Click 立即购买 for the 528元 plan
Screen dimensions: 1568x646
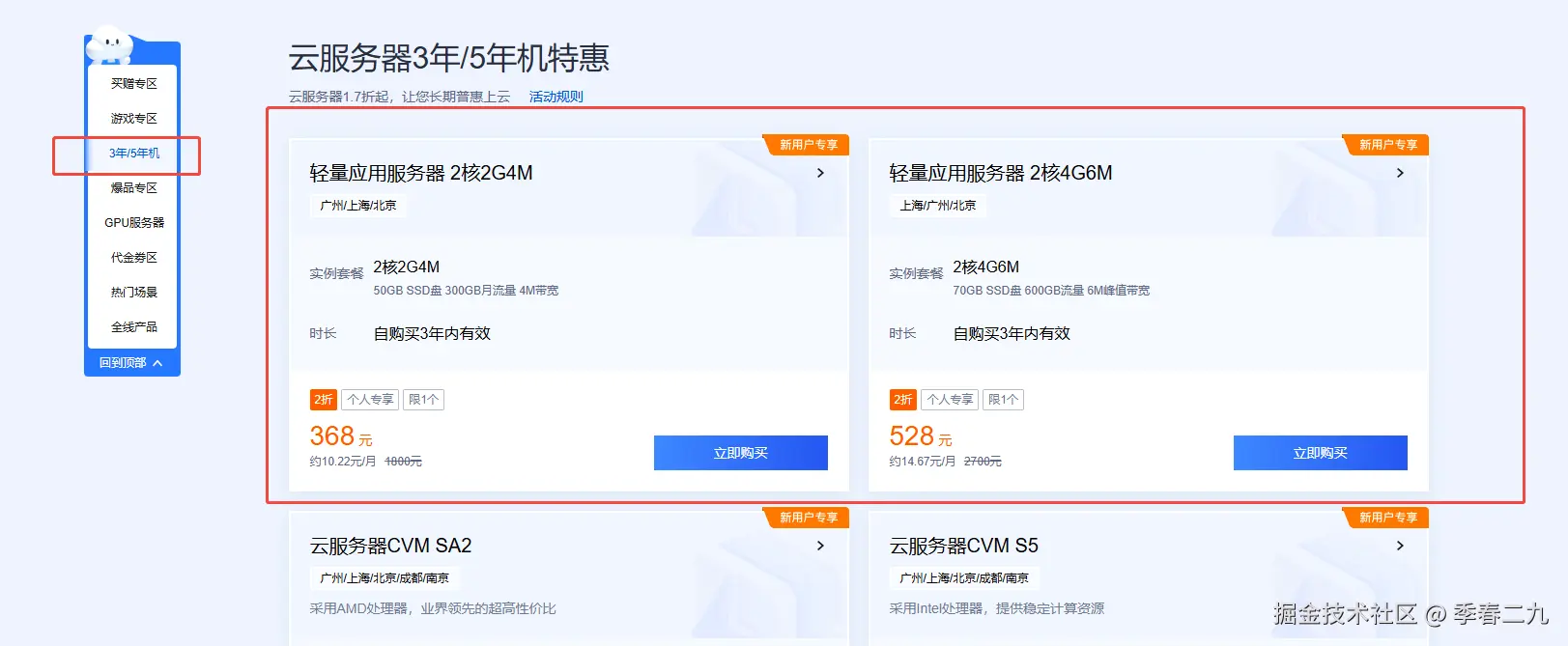[1321, 453]
